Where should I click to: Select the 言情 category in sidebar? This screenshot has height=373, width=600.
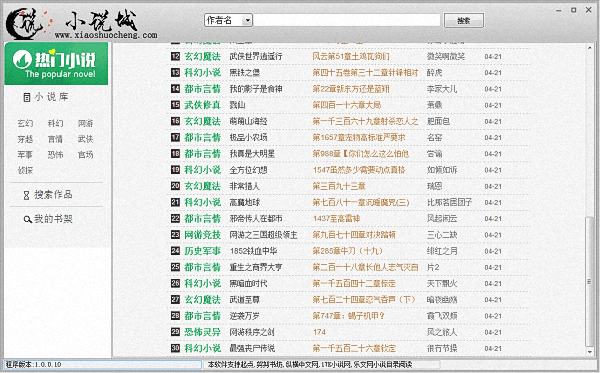(55, 139)
